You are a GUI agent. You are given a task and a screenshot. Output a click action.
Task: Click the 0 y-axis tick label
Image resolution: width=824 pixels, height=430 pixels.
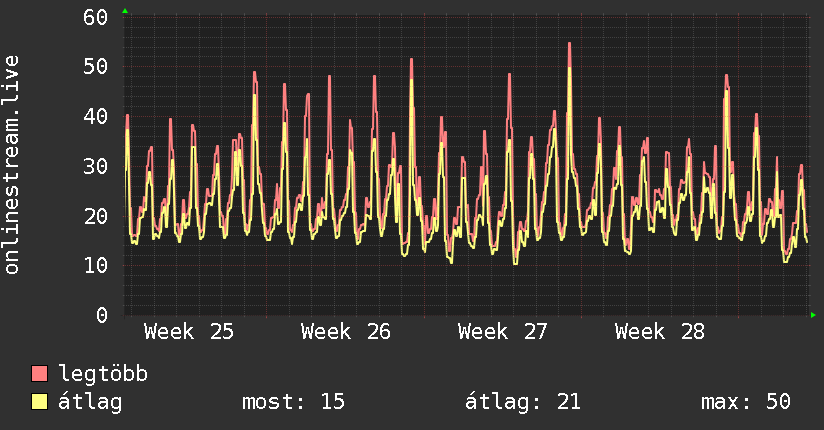tap(102, 315)
